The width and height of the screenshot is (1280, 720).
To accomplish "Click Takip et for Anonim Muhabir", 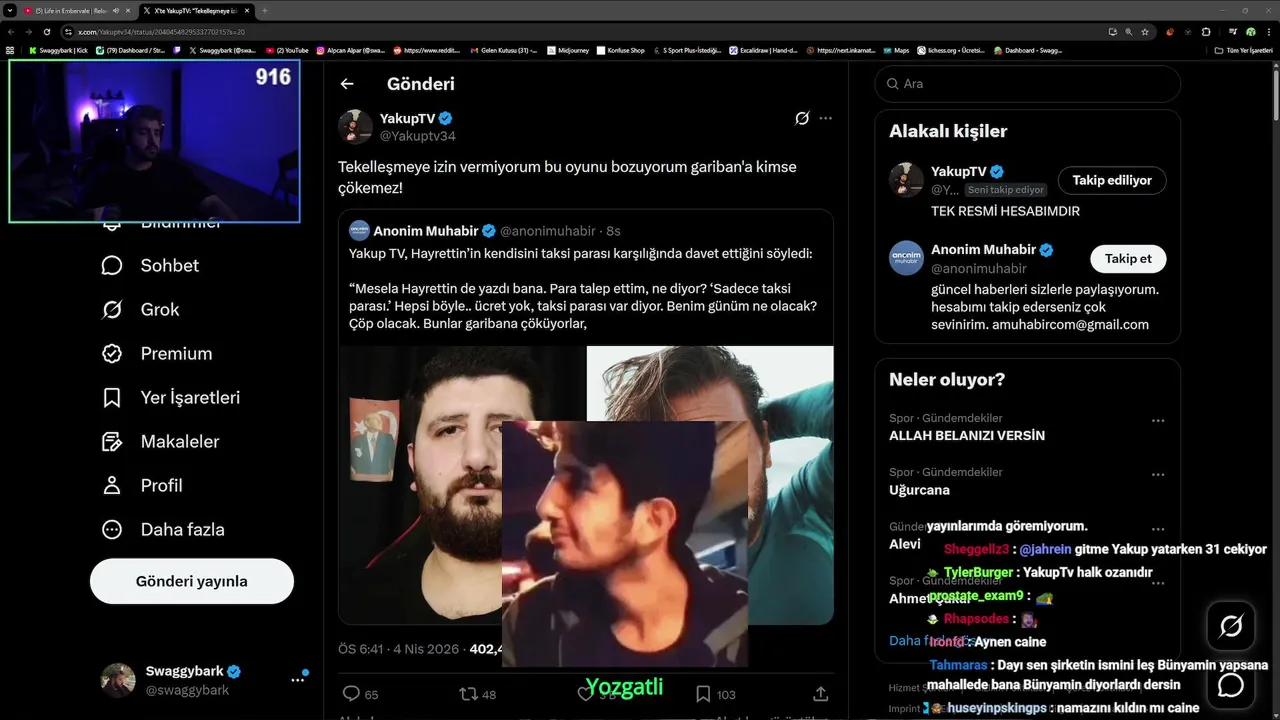I will [1128, 258].
